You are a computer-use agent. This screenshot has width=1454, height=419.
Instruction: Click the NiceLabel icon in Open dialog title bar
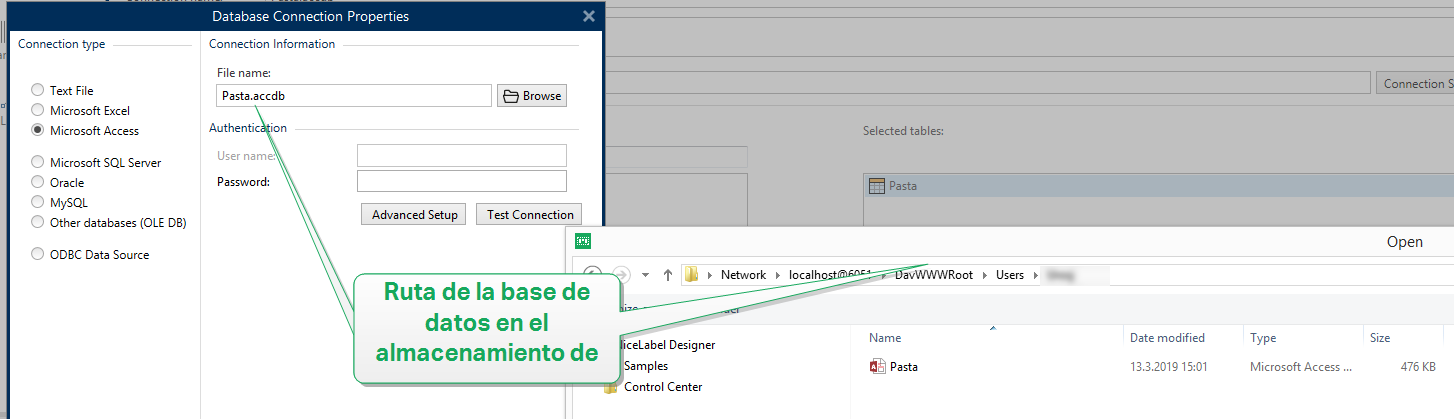[x=583, y=240]
